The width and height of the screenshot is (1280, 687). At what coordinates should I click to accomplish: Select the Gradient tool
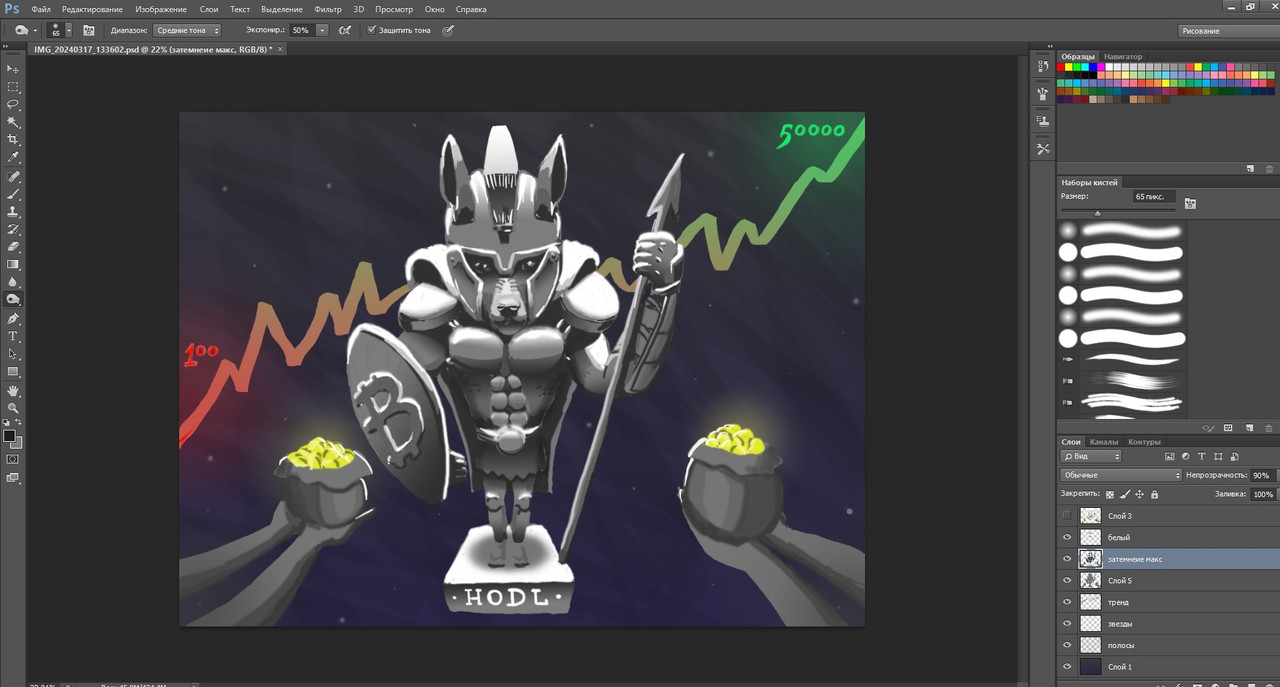coord(13,265)
